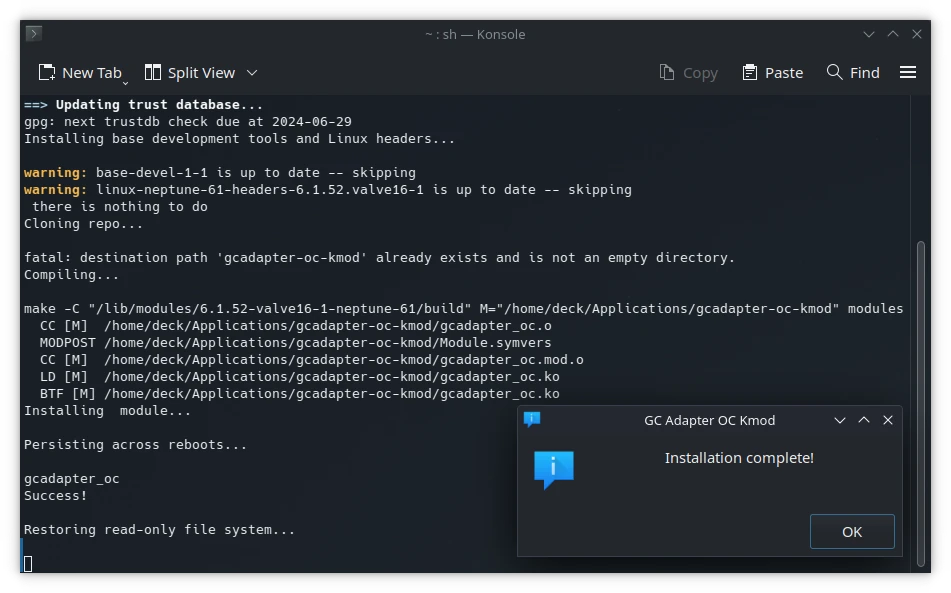Image resolution: width=951 pixels, height=593 pixels.
Task: Click the Split View button
Action: 189,73
